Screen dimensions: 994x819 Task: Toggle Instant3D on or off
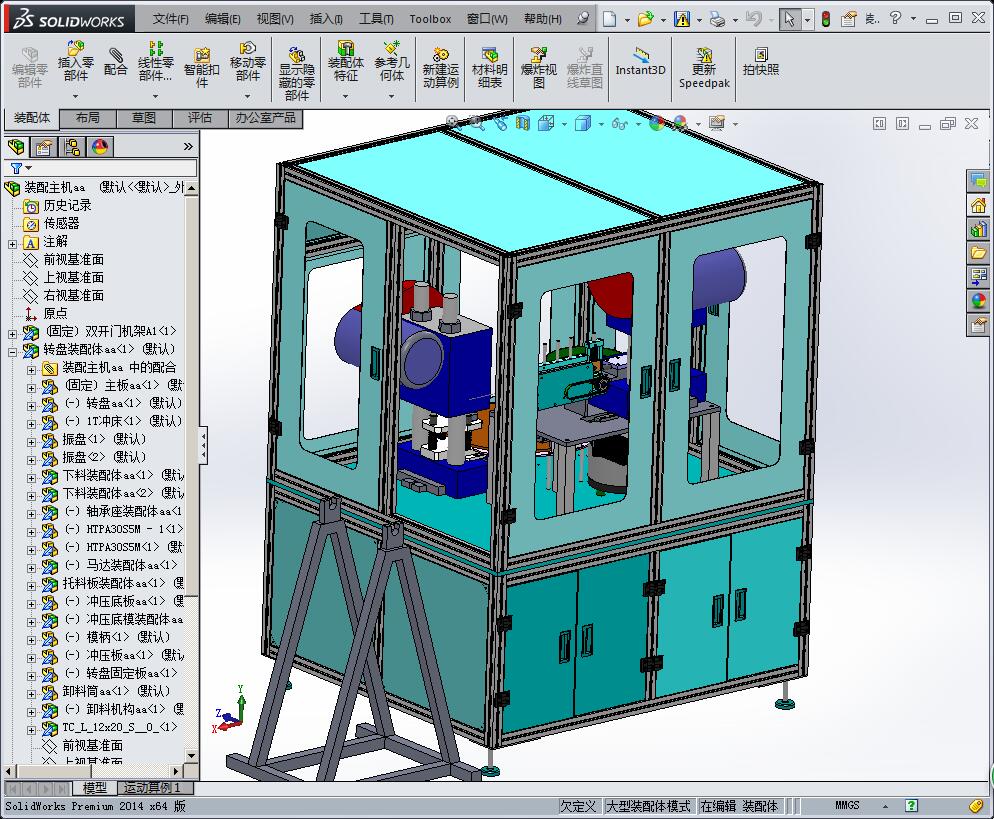click(640, 61)
